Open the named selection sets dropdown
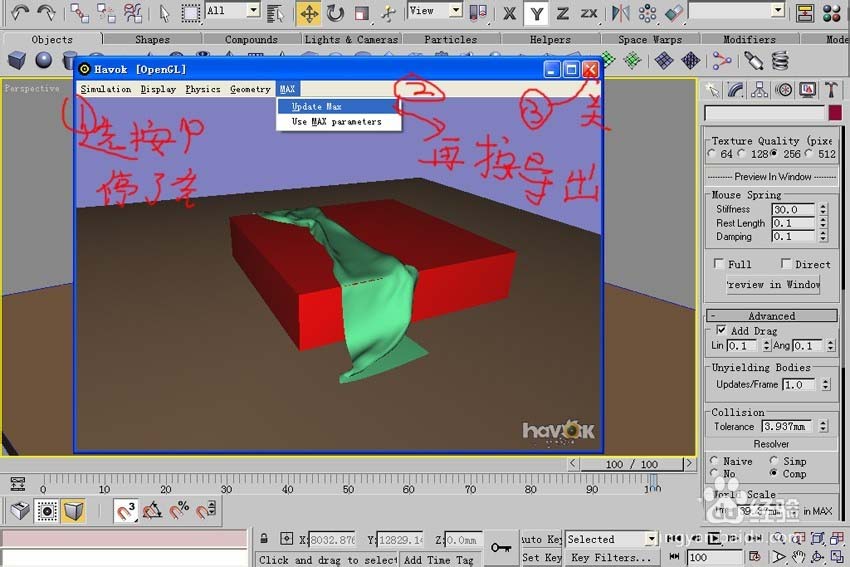Image resolution: width=850 pixels, height=567 pixels. pos(736,10)
